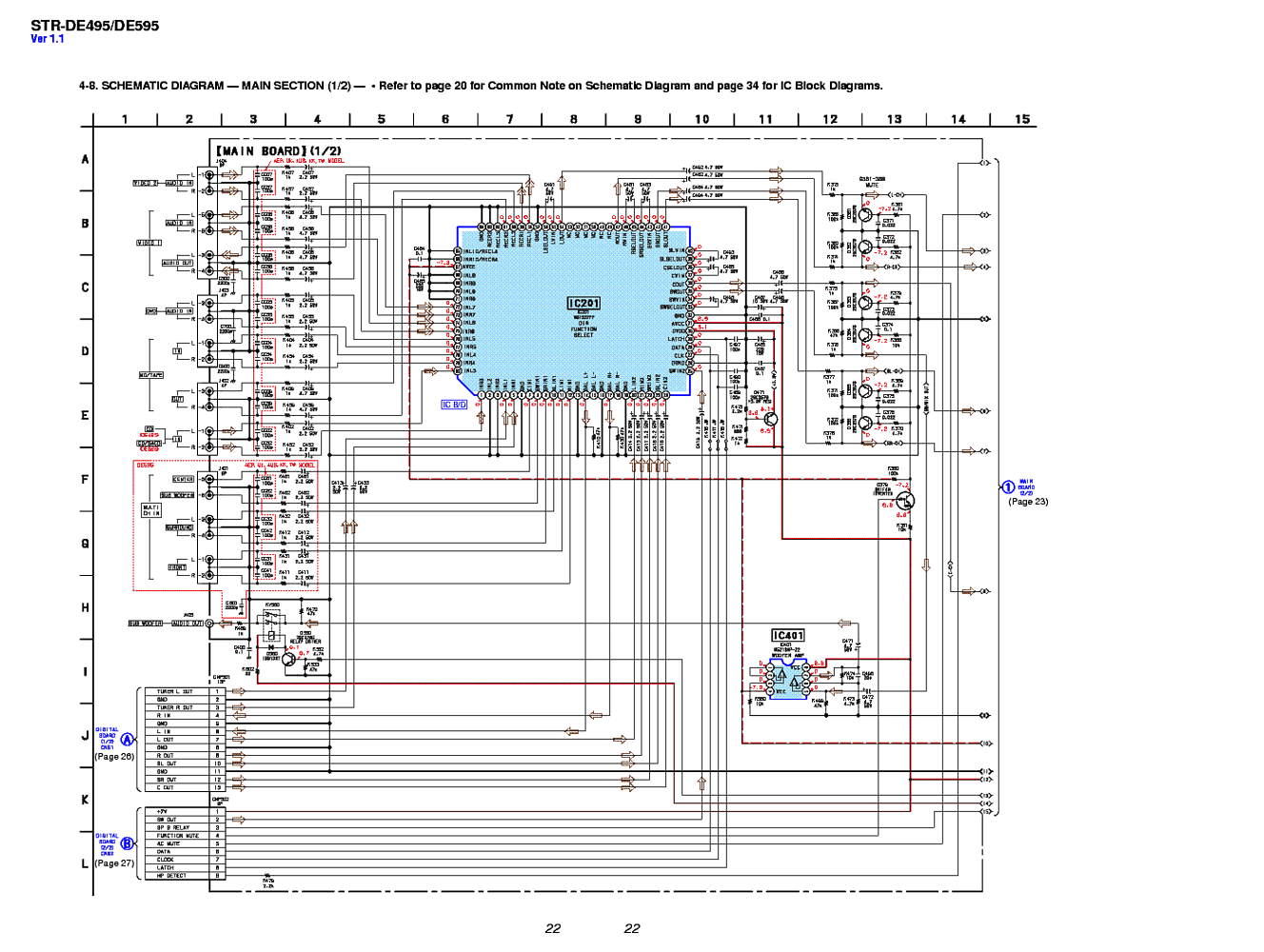
Task: Click the circled 1 main board marker
Action: tap(1008, 487)
